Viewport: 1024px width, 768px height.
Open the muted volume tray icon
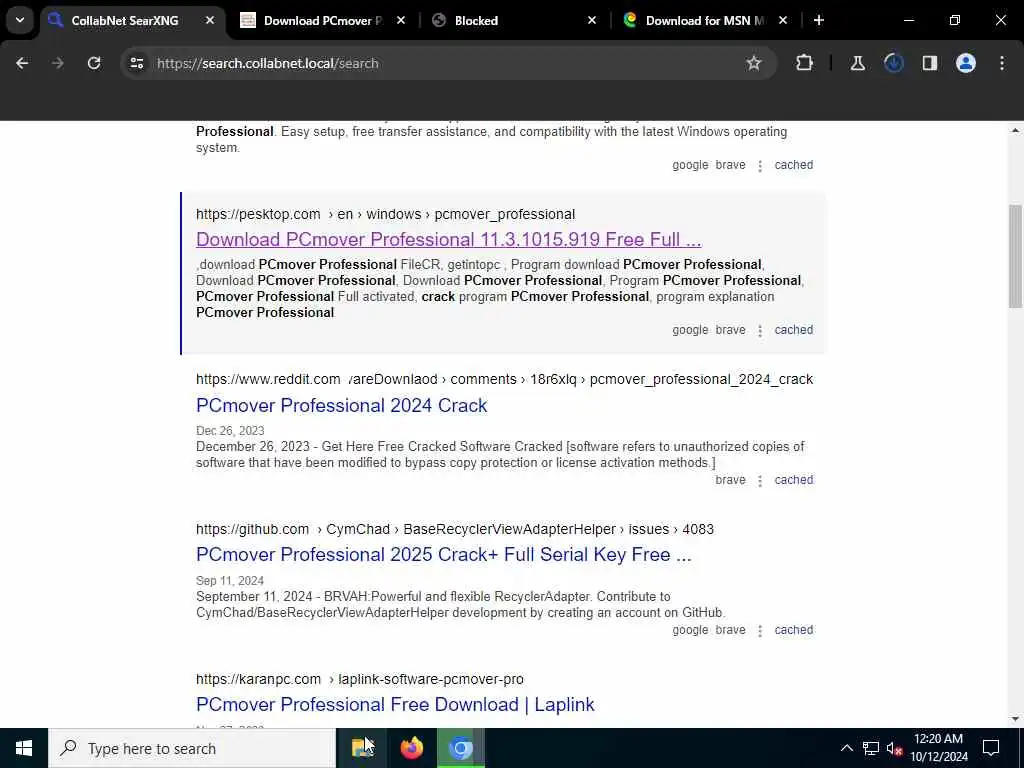pos(894,748)
